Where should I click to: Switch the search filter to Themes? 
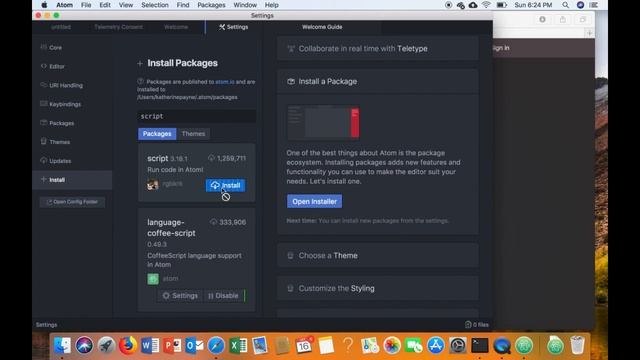pos(193,134)
